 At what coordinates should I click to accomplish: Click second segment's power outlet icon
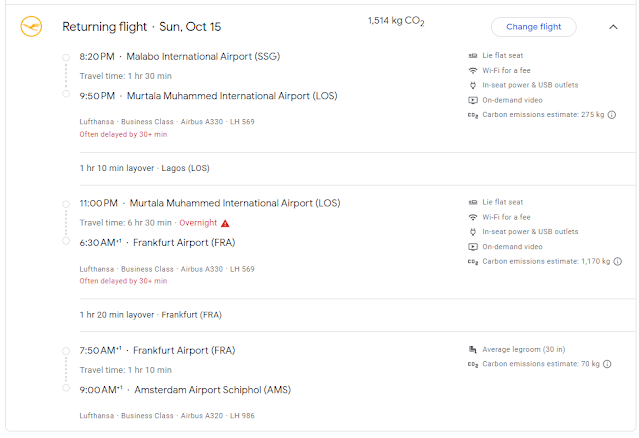click(x=472, y=232)
